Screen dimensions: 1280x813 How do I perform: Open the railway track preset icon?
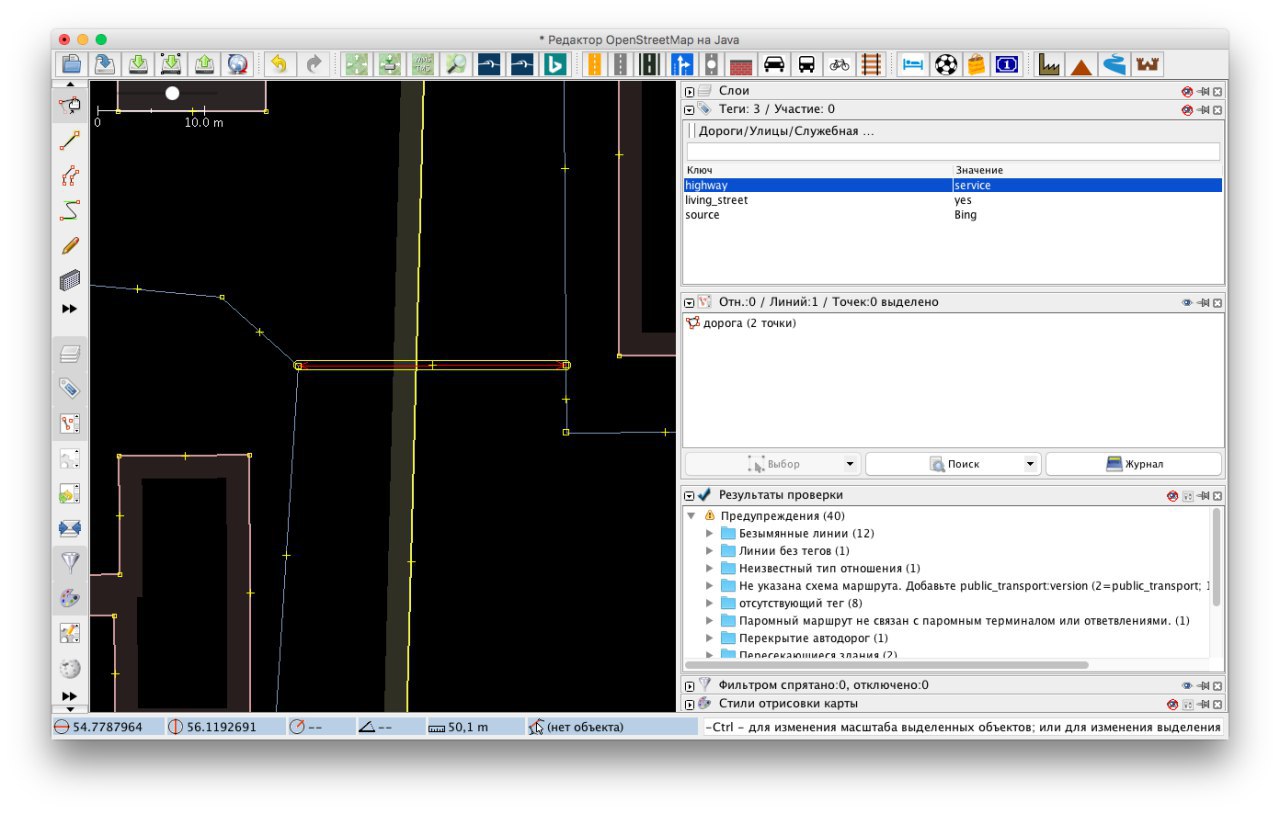point(871,64)
